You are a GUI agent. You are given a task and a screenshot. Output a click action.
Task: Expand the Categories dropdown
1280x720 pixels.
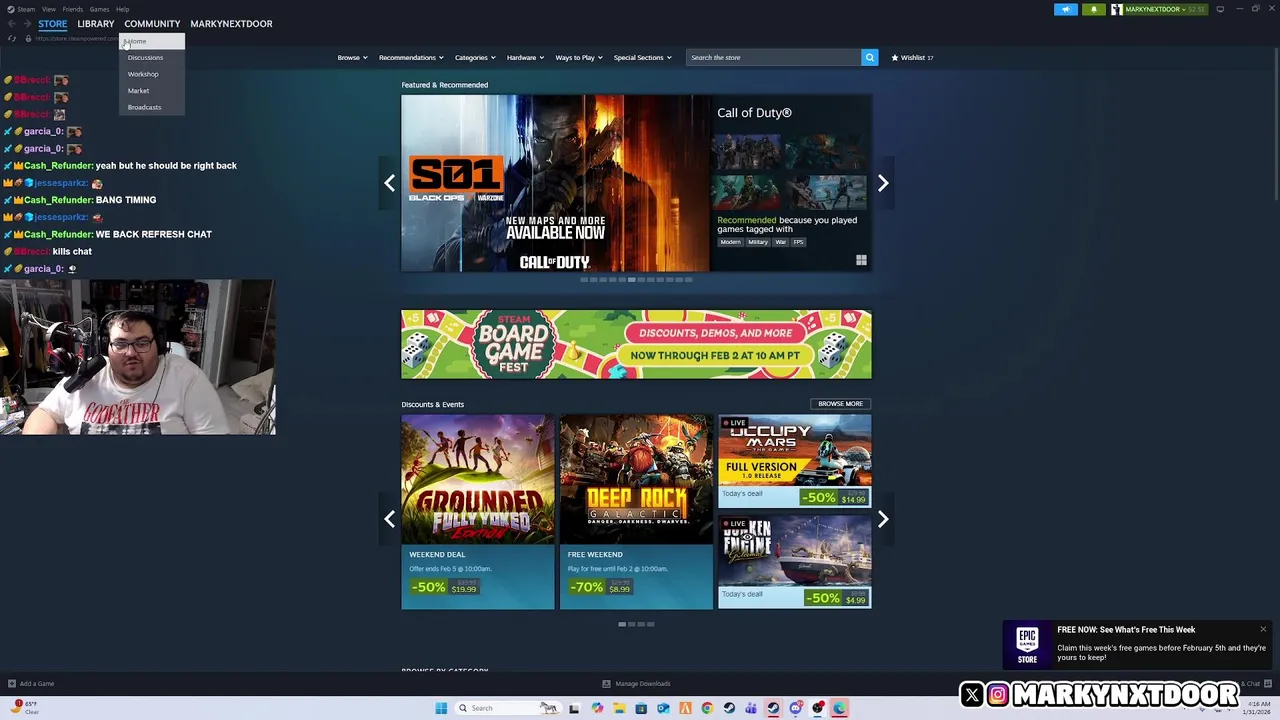(475, 57)
